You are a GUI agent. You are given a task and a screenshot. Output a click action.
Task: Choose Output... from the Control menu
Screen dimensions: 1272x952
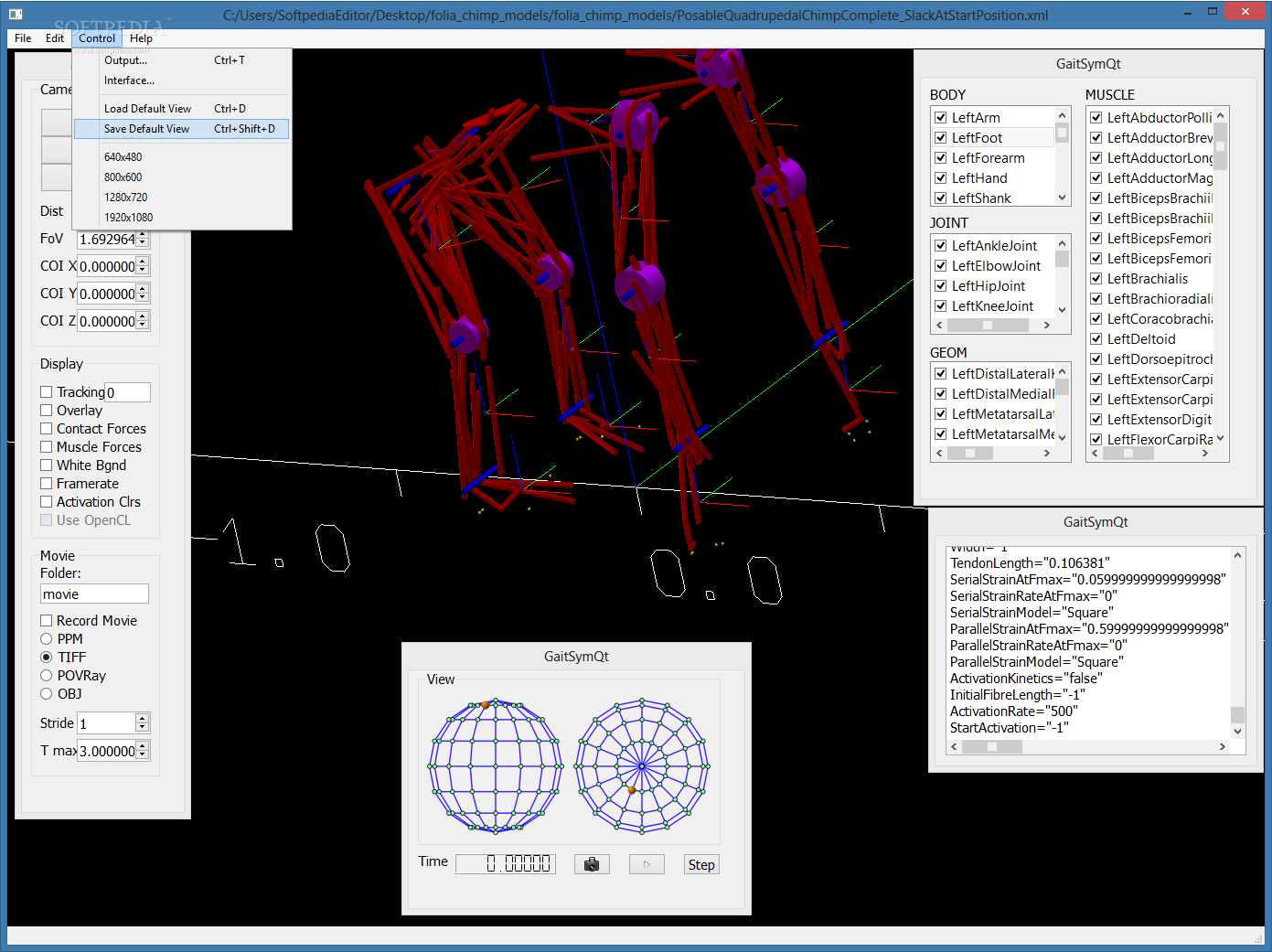coord(182,60)
